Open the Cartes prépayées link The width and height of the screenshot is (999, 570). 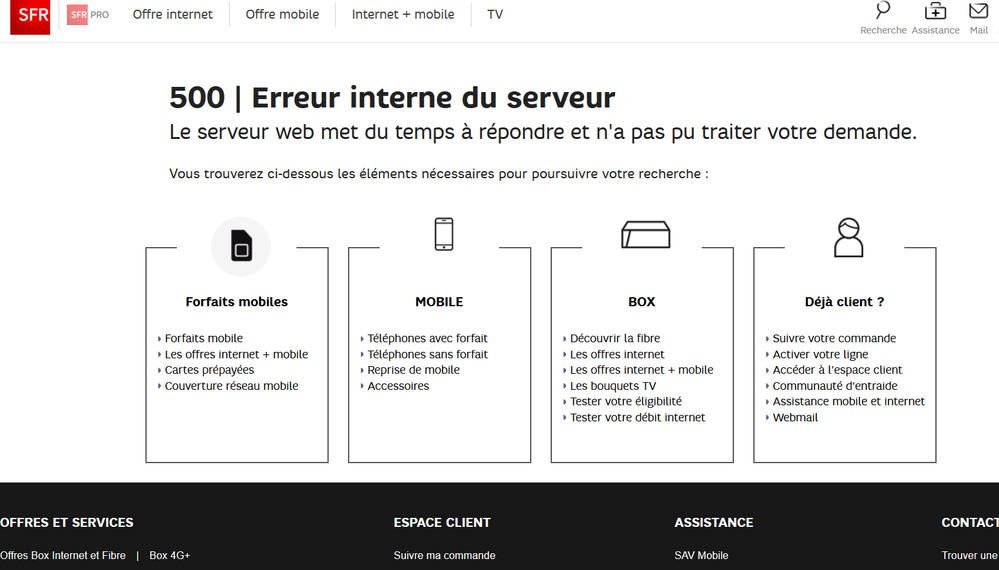[x=209, y=370]
